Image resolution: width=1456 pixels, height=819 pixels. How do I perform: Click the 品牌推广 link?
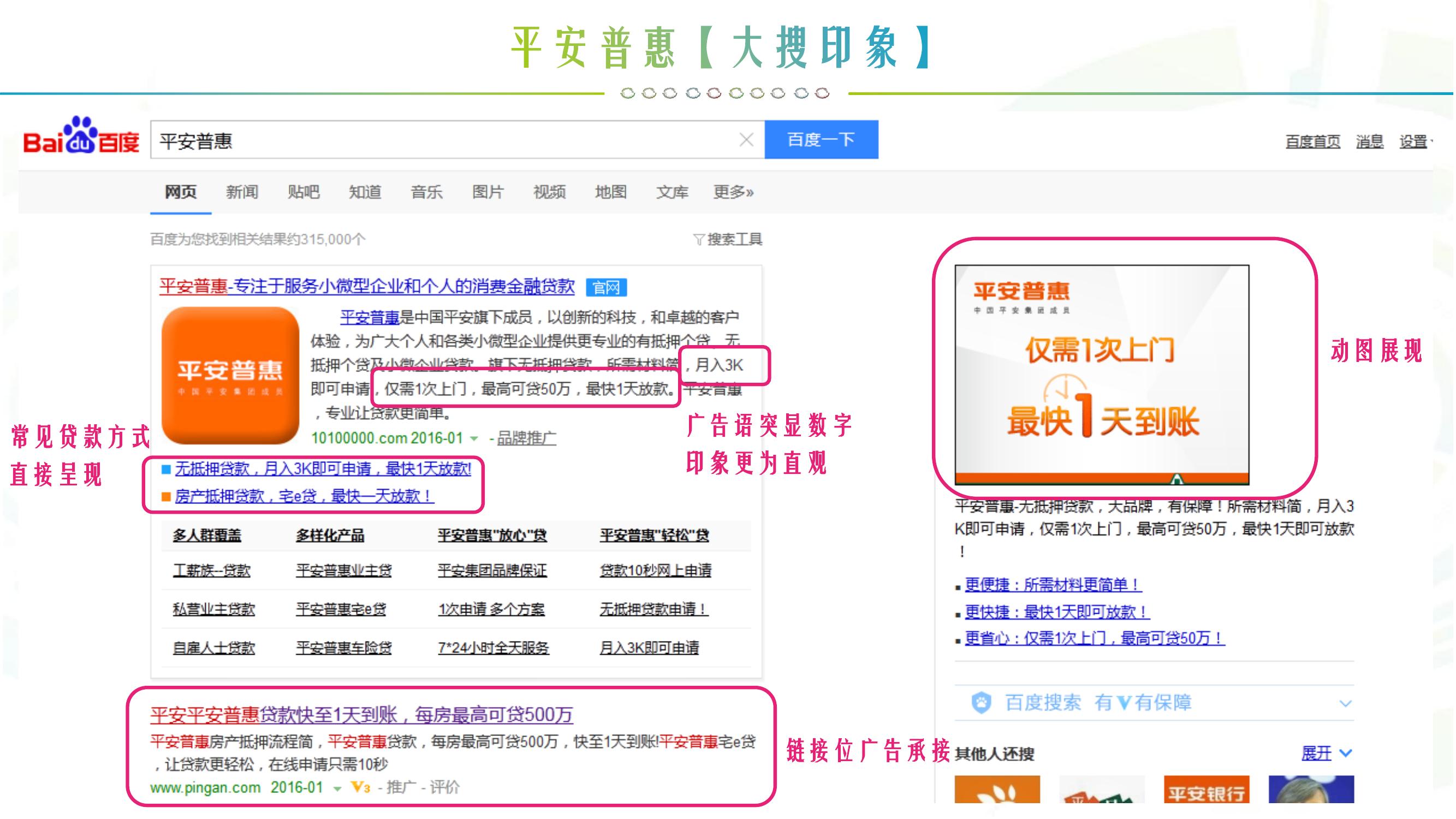pyautogui.click(x=526, y=438)
